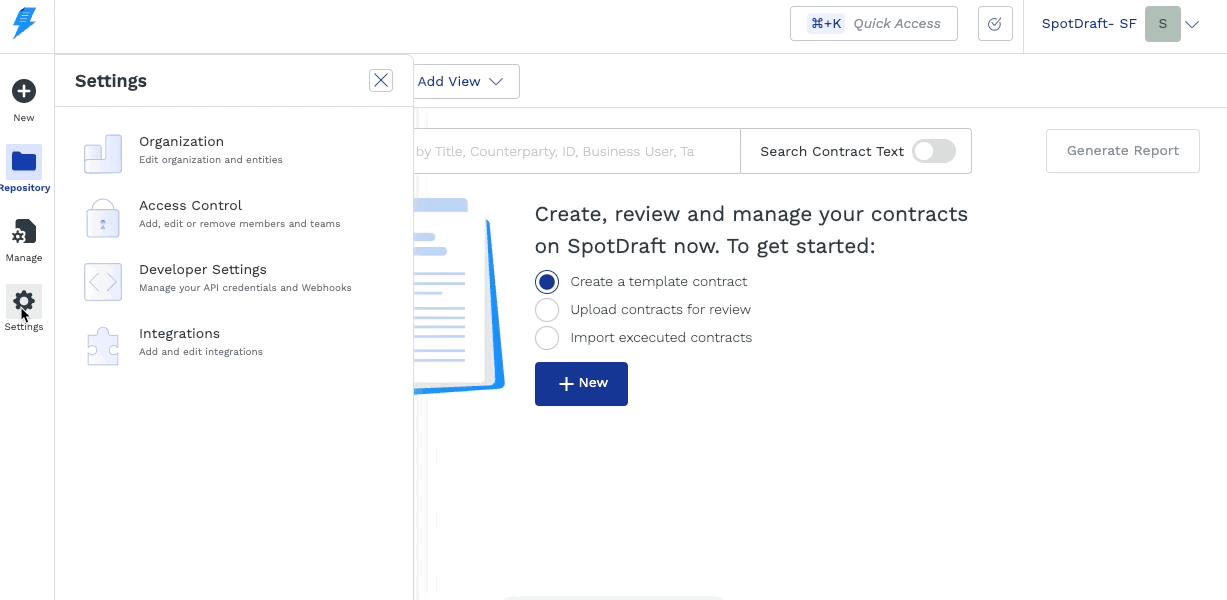Click the SpotDraft lightning logo
The image size is (1227, 600).
click(x=24, y=23)
